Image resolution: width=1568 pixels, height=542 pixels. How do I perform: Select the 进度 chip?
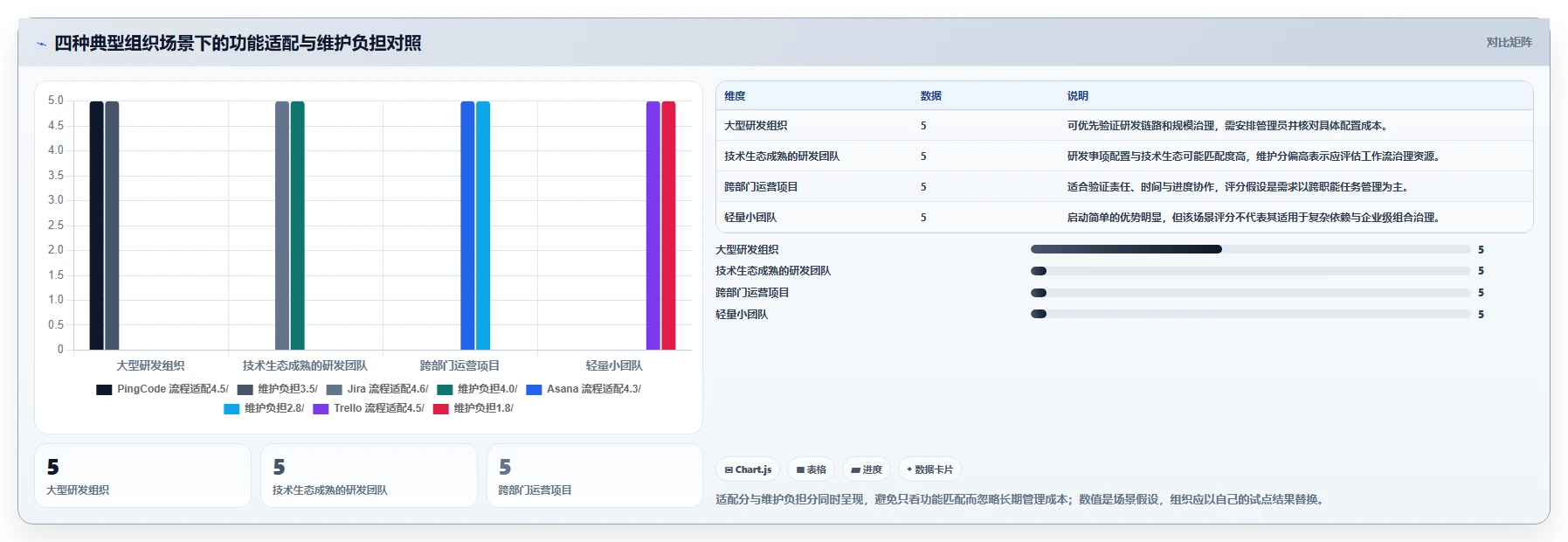click(x=867, y=469)
